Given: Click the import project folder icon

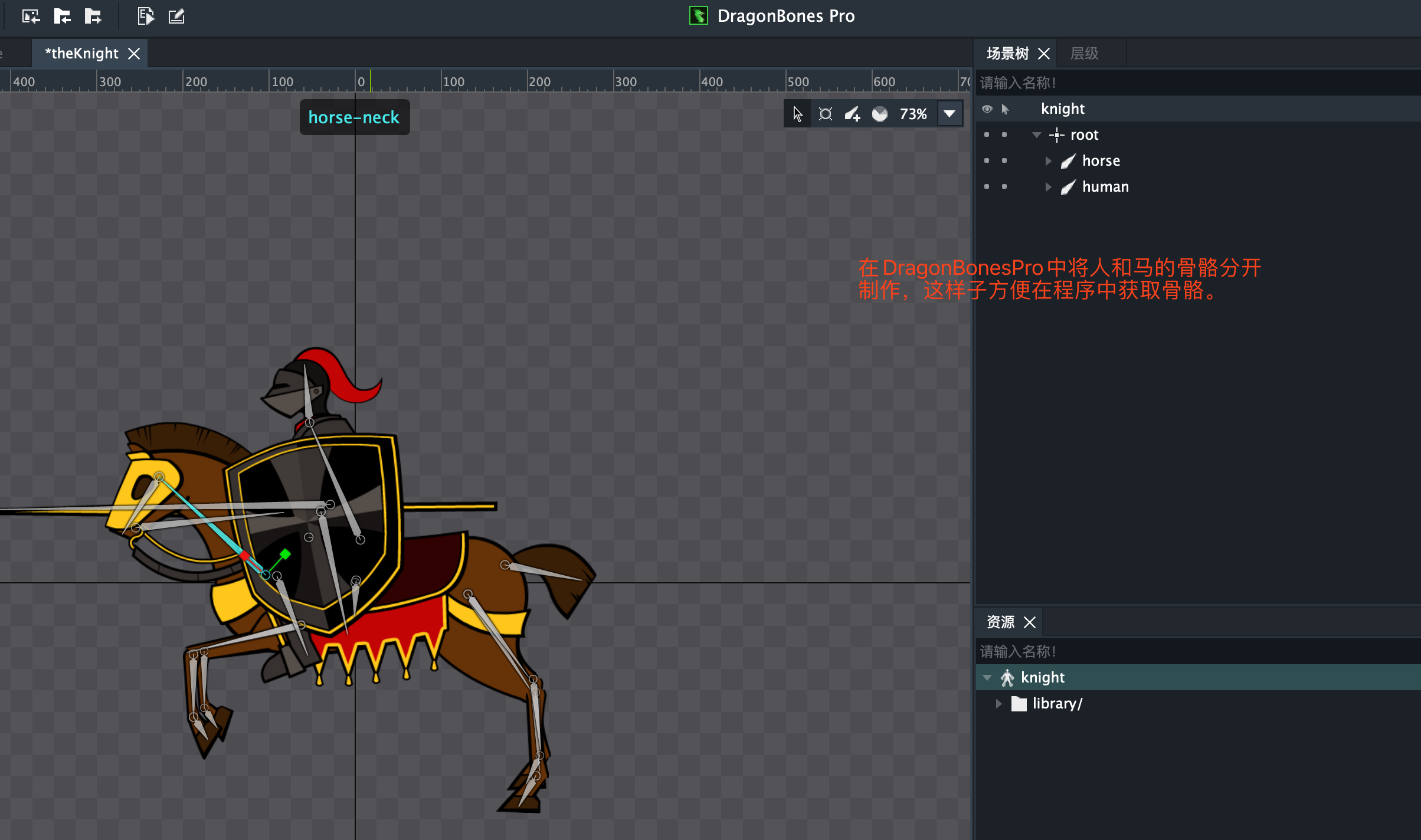Looking at the screenshot, I should (62, 16).
